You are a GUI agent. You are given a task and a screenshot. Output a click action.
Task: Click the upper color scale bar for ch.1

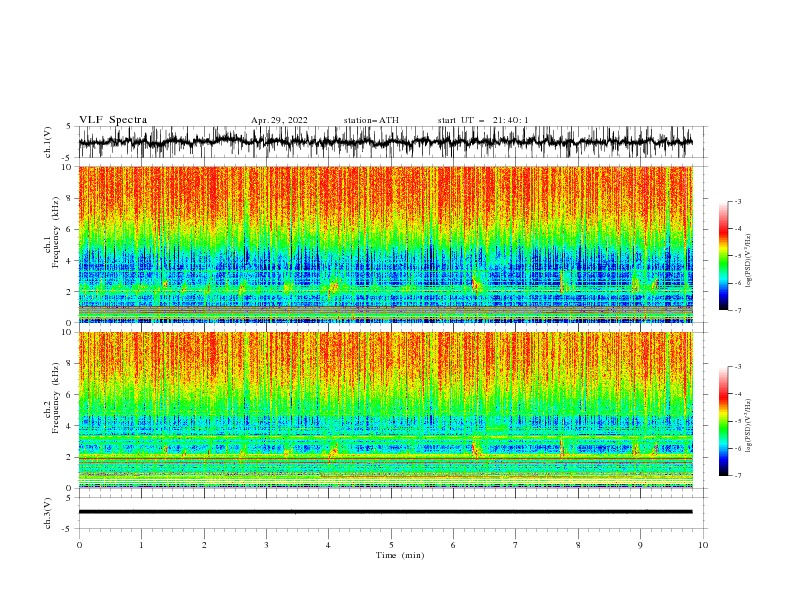724,256
